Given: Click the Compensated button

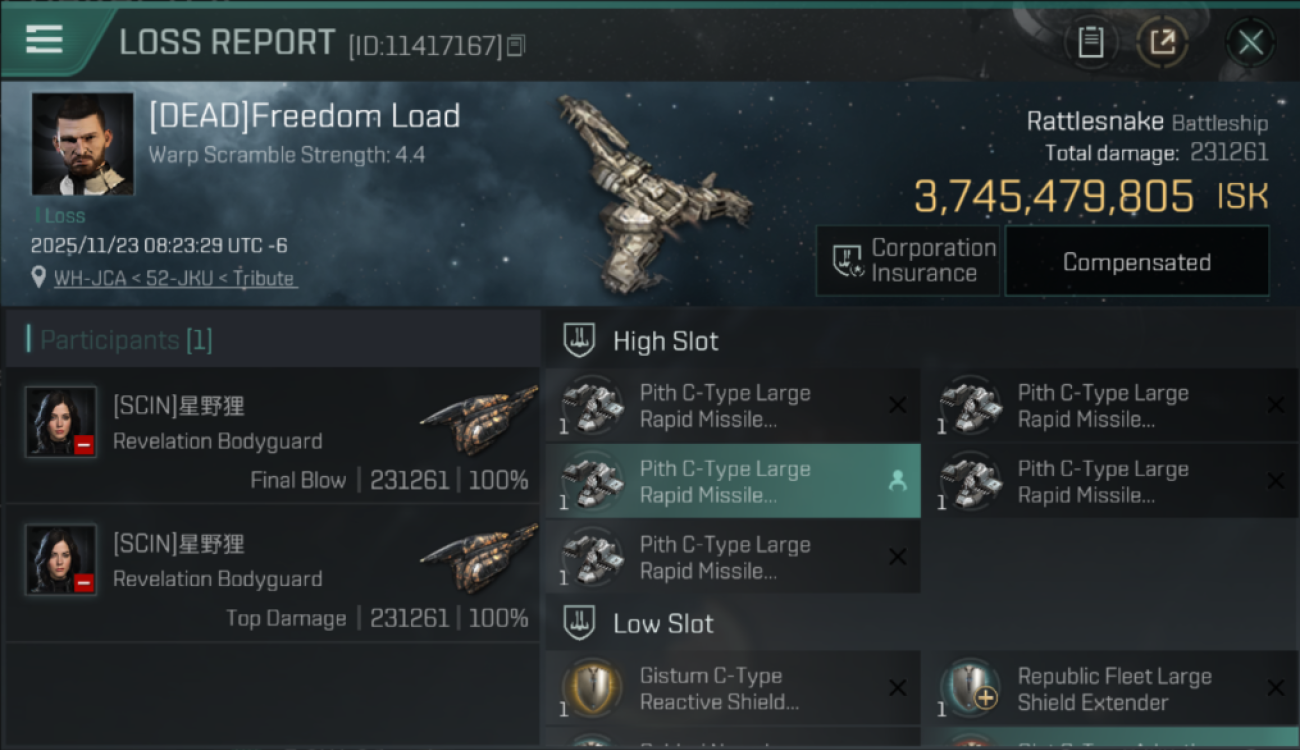Looking at the screenshot, I should click(x=1136, y=262).
